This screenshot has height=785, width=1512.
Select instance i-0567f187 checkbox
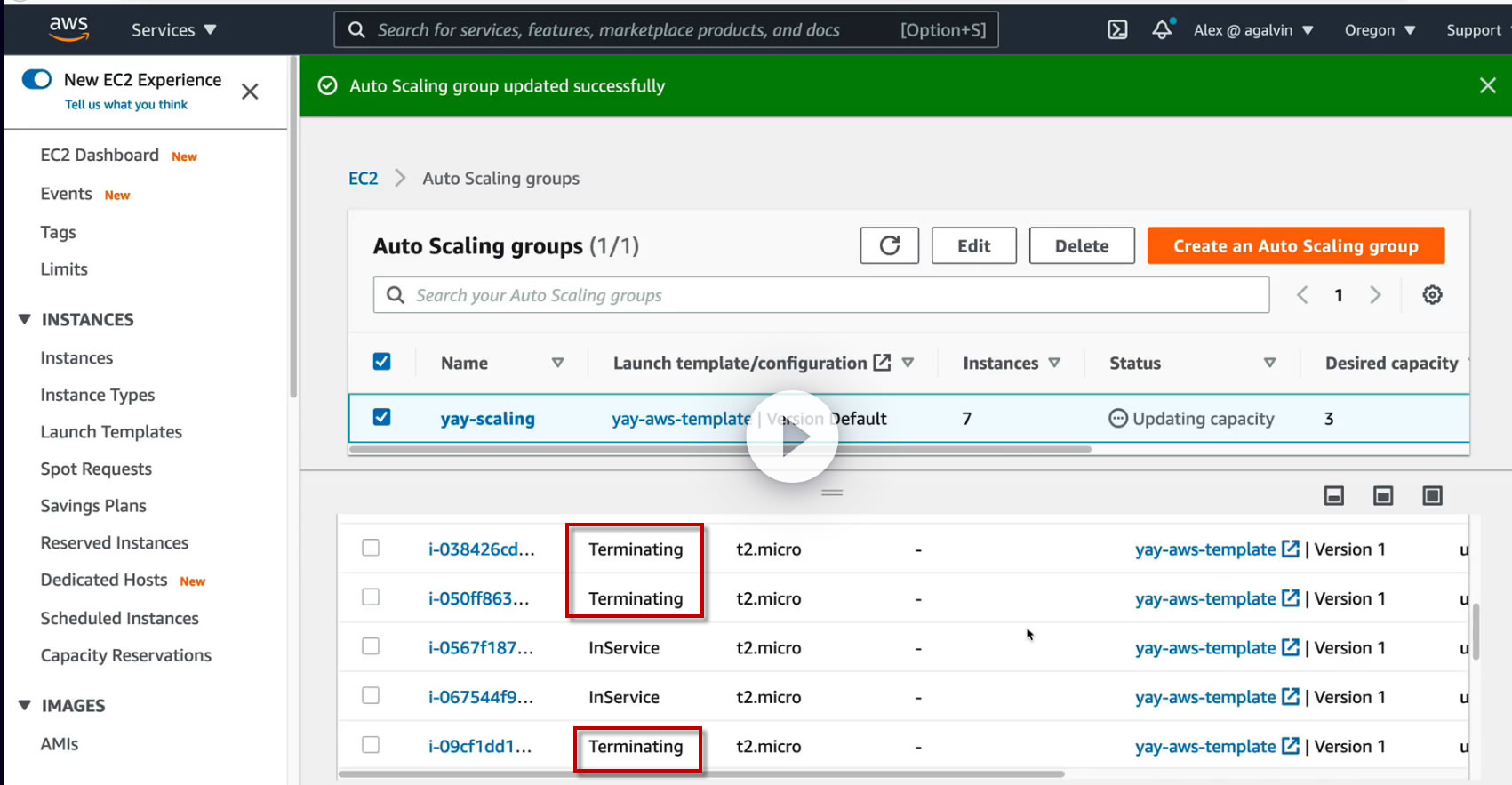click(x=371, y=646)
